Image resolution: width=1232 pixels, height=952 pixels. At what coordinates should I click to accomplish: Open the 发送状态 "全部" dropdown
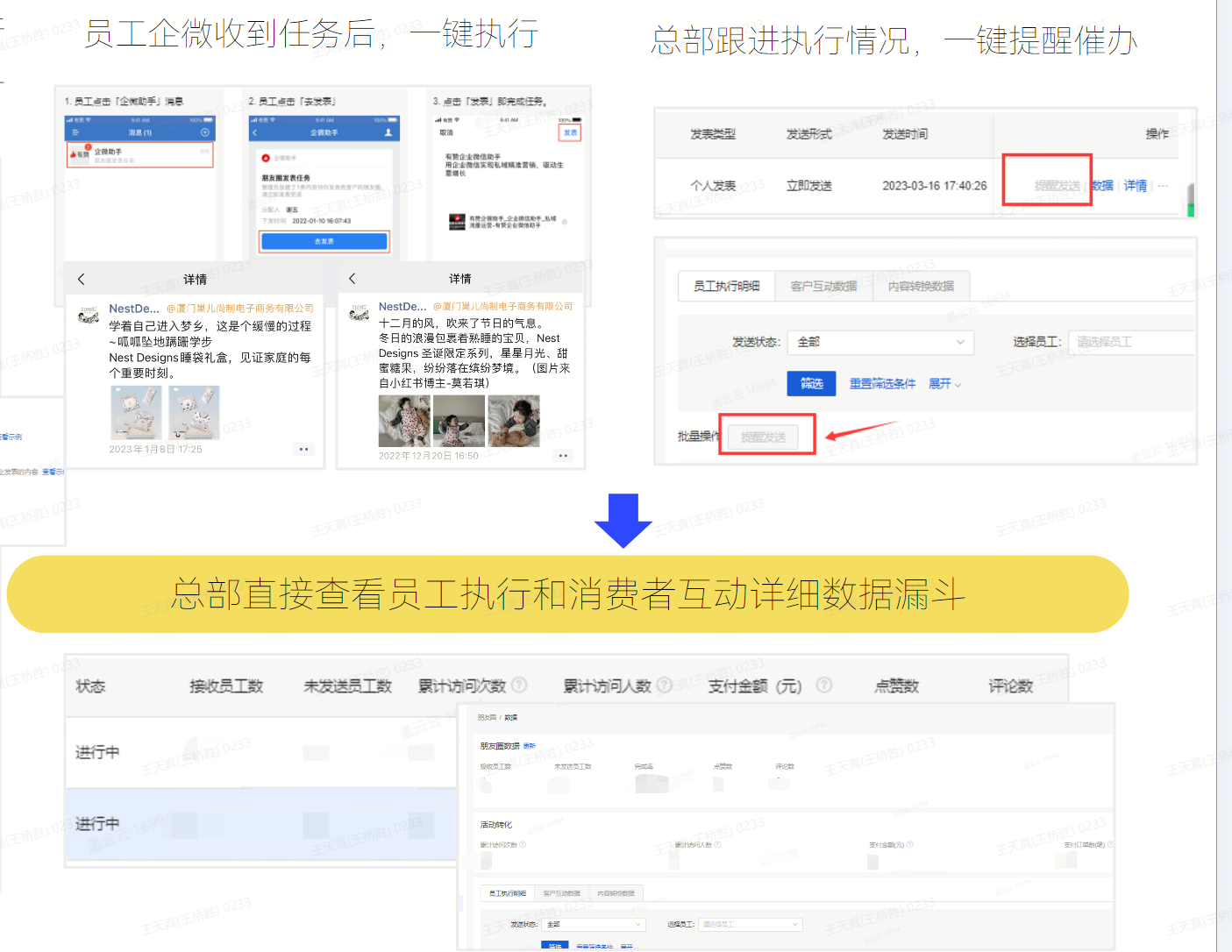pyautogui.click(x=880, y=342)
